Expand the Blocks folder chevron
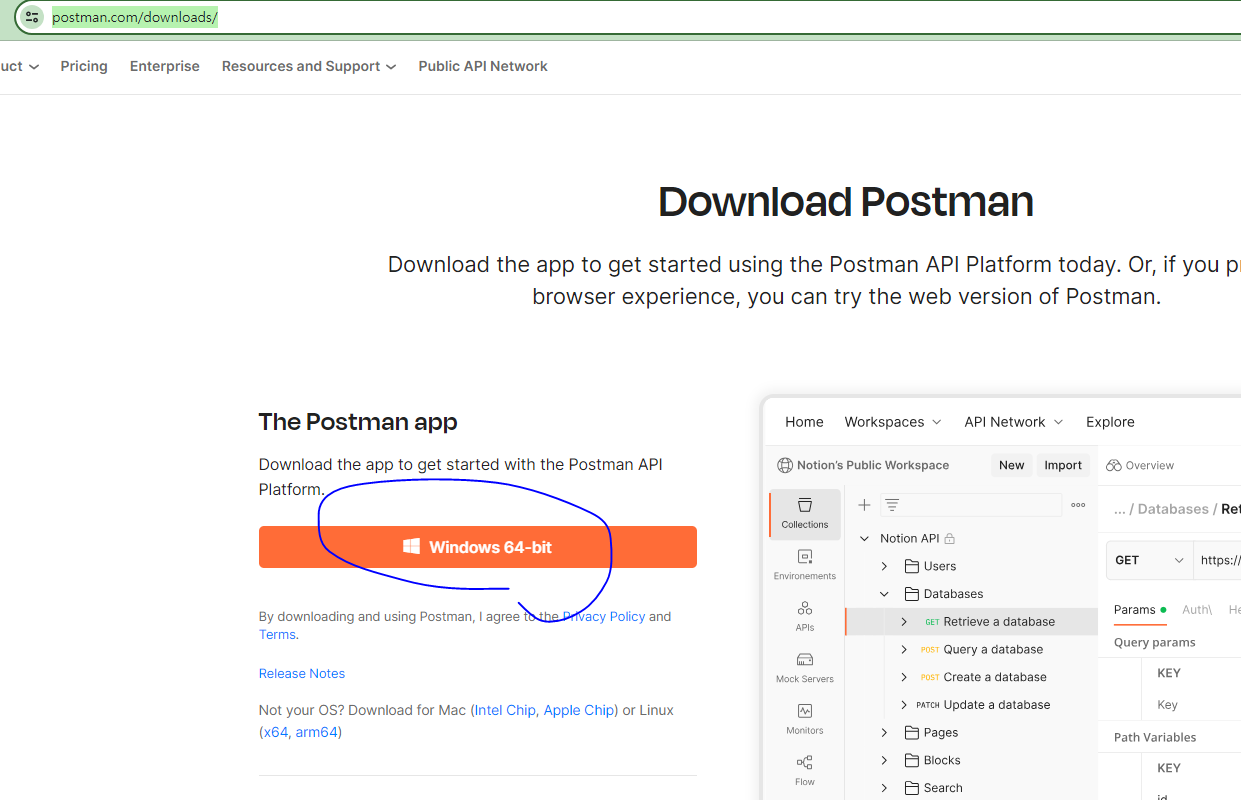The width and height of the screenshot is (1241, 800). click(884, 760)
